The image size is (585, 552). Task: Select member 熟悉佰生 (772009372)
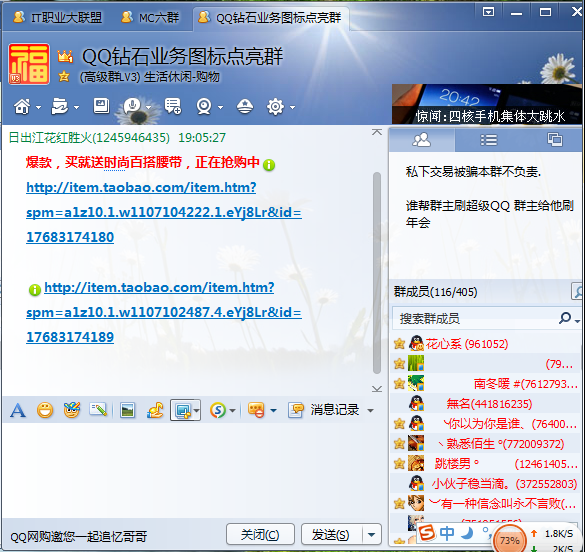pyautogui.click(x=486, y=444)
